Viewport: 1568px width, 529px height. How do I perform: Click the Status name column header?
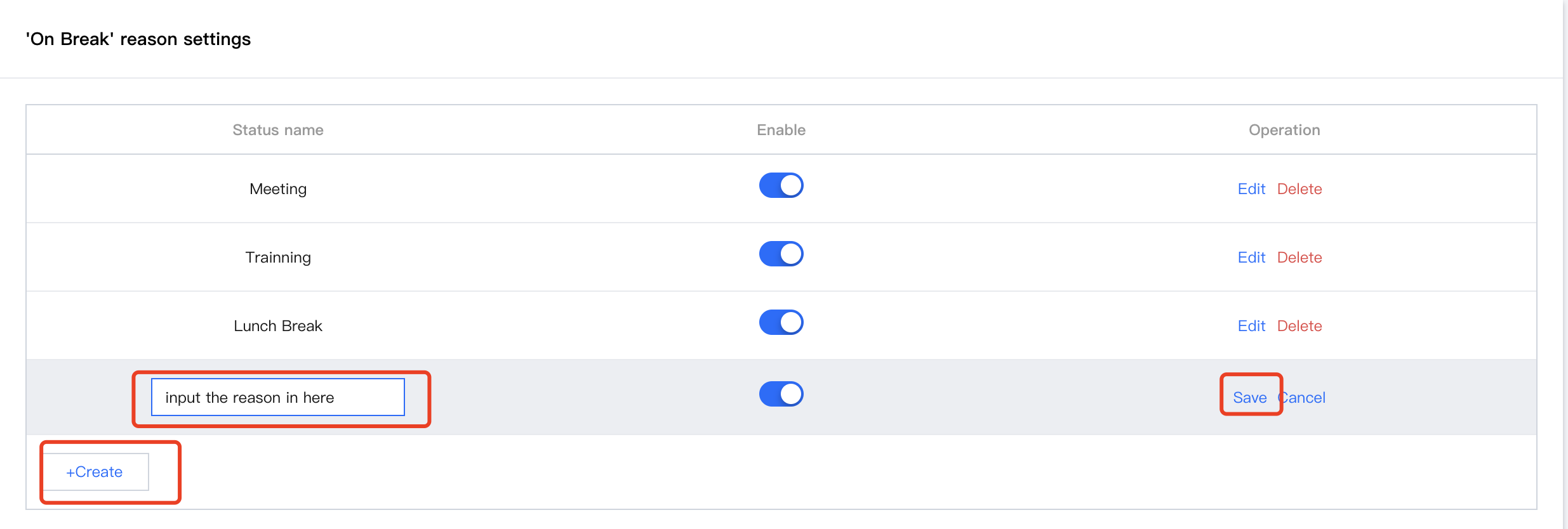pos(277,130)
